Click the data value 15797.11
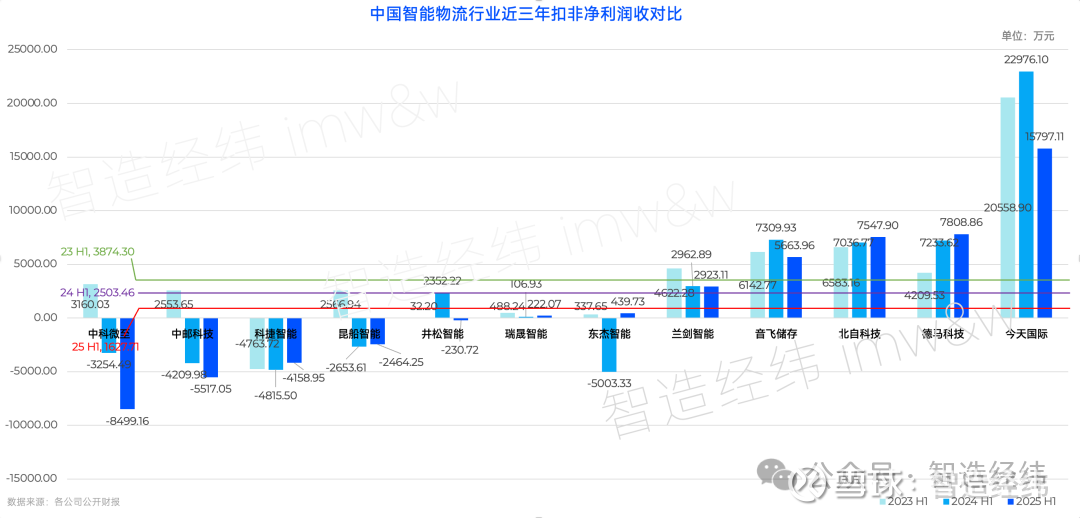This screenshot has height=518, width=1080. tap(1045, 136)
